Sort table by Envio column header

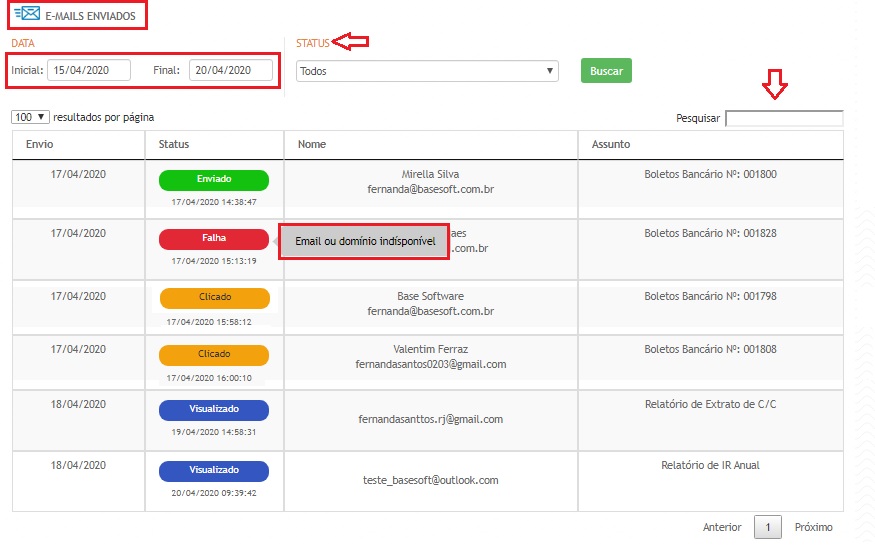40,144
